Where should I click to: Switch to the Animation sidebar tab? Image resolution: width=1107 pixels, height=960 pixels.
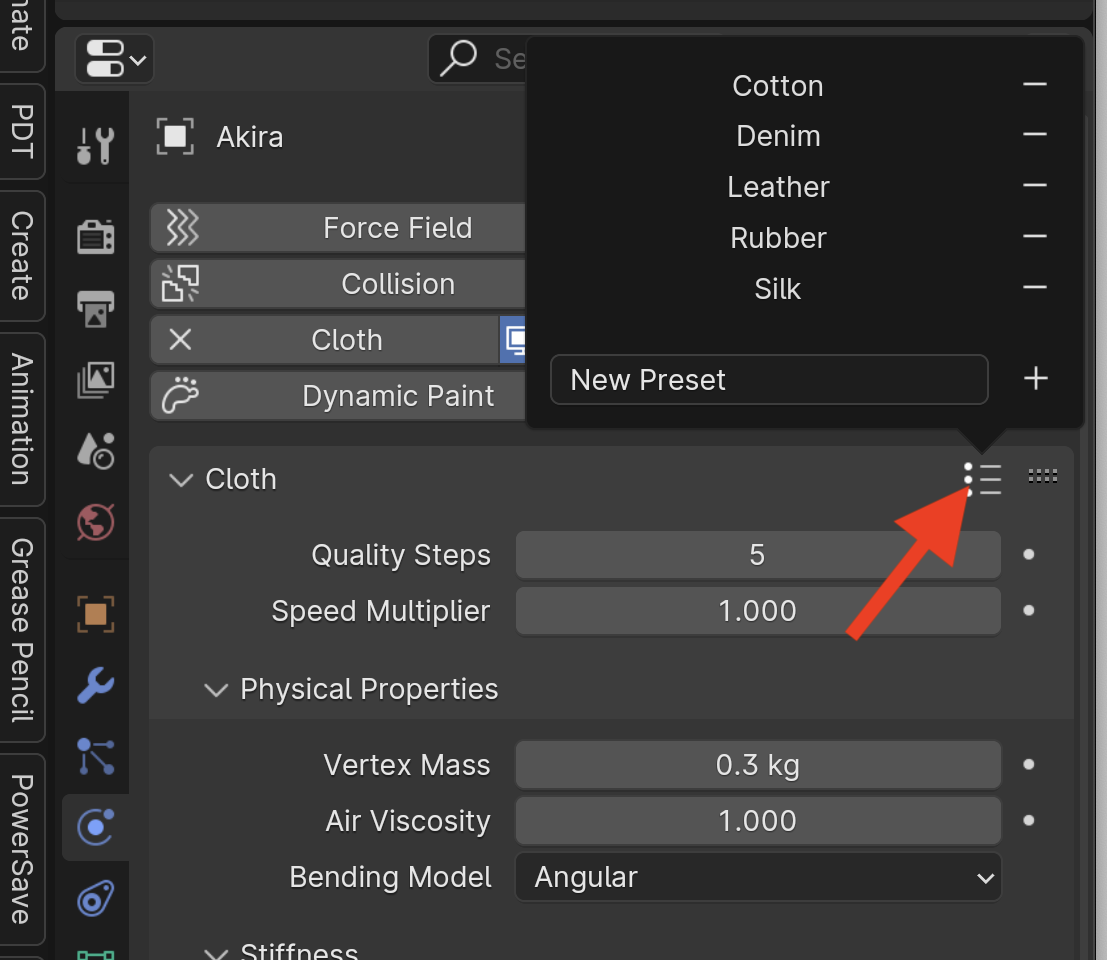22,419
